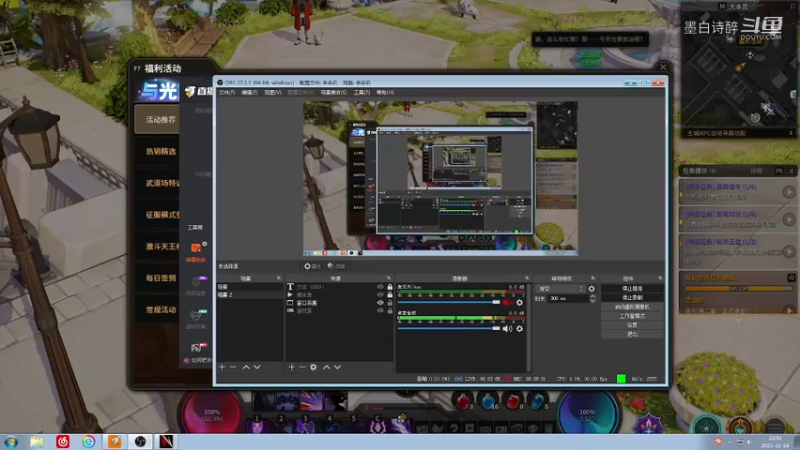The height and width of the screenshot is (450, 800).
Task: Pop out the 转场特效 dock panel
Action: (x=592, y=278)
